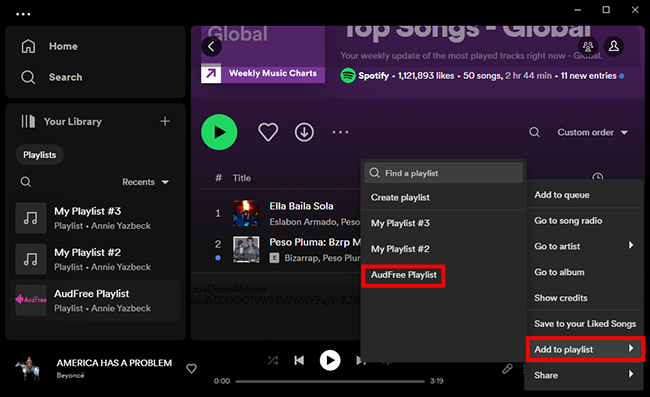
Task: Expand the Add to playlist submenu
Action: pyautogui.click(x=584, y=349)
